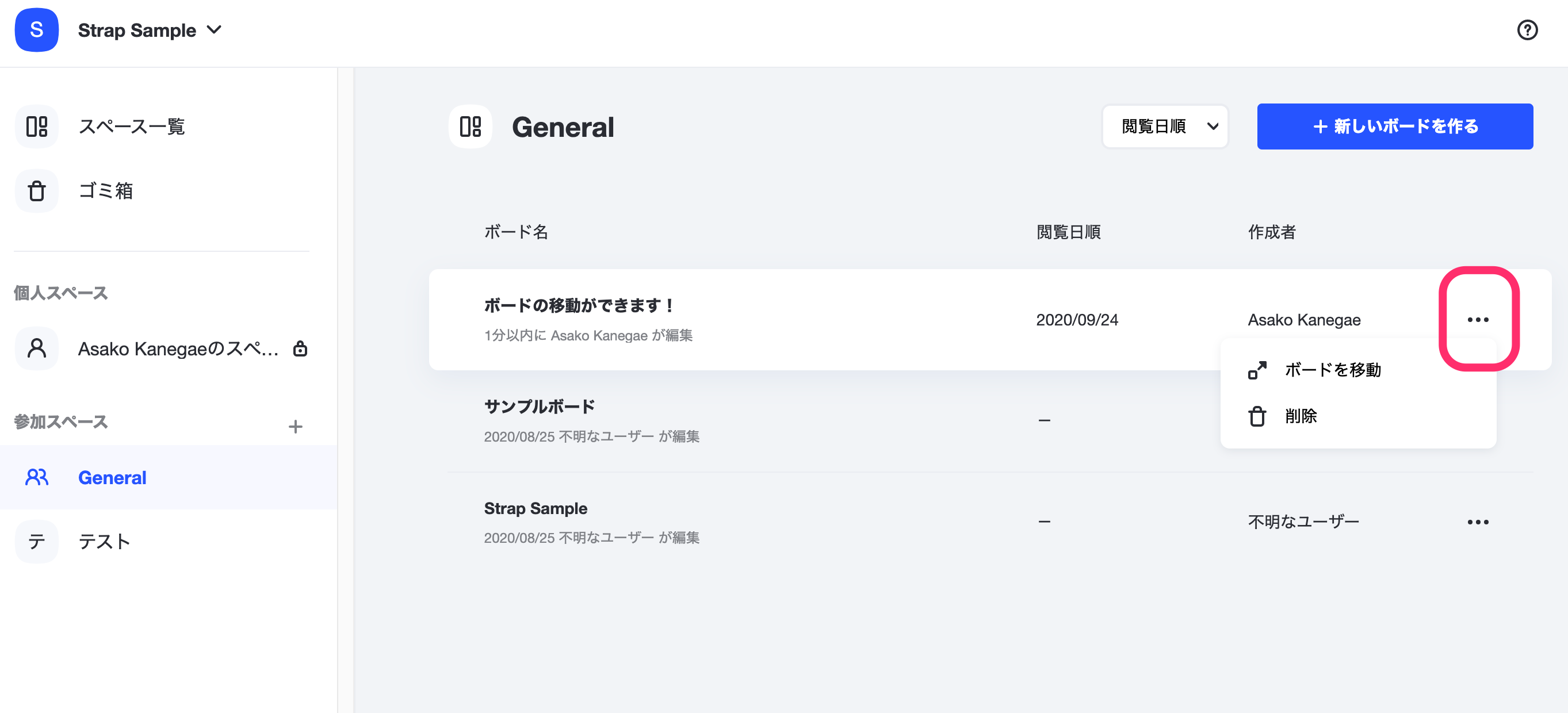
Task: Click 新しいボードを作る button
Action: [1394, 126]
